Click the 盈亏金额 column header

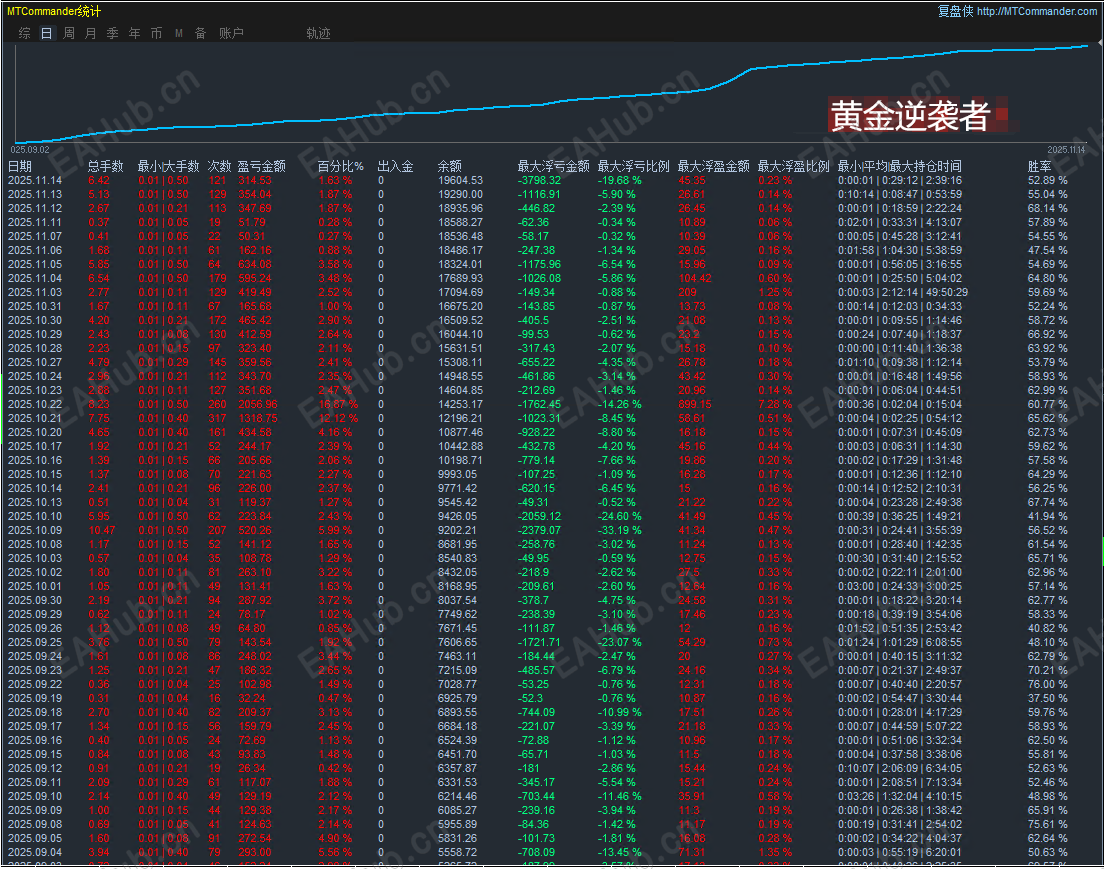261,166
